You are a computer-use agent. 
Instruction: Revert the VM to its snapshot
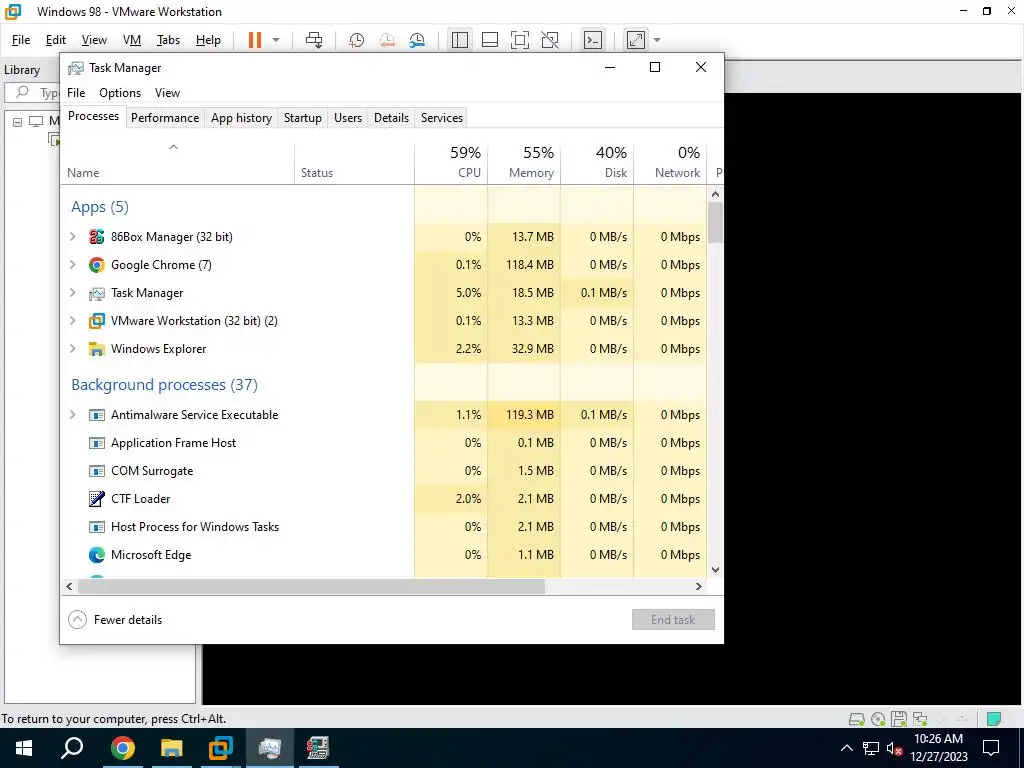tap(387, 40)
